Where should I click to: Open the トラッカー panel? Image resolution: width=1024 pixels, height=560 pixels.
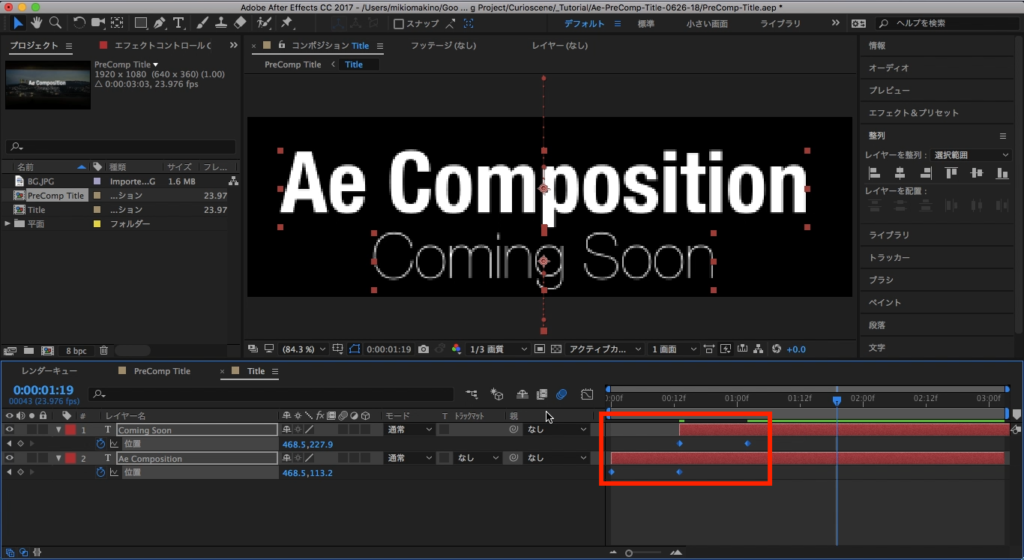(889, 257)
